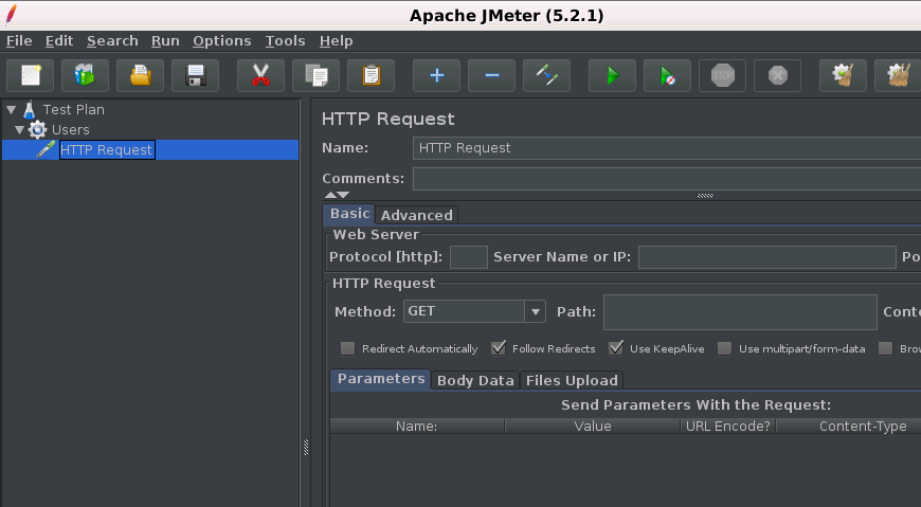Start the test with green arrow

[612, 75]
